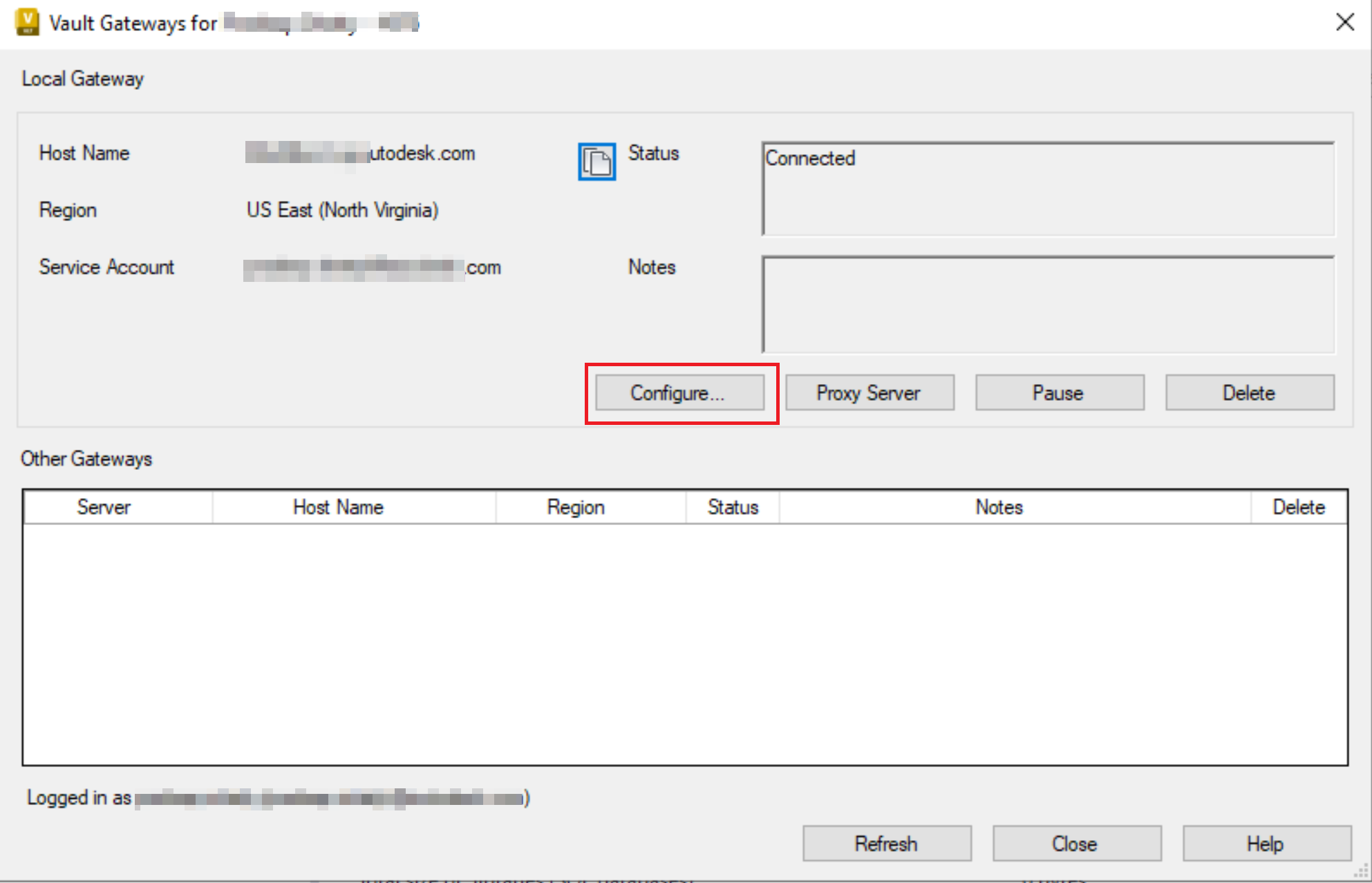Open the Configure dialog for local gateway
Screen dimensions: 1372x883
(x=679, y=392)
